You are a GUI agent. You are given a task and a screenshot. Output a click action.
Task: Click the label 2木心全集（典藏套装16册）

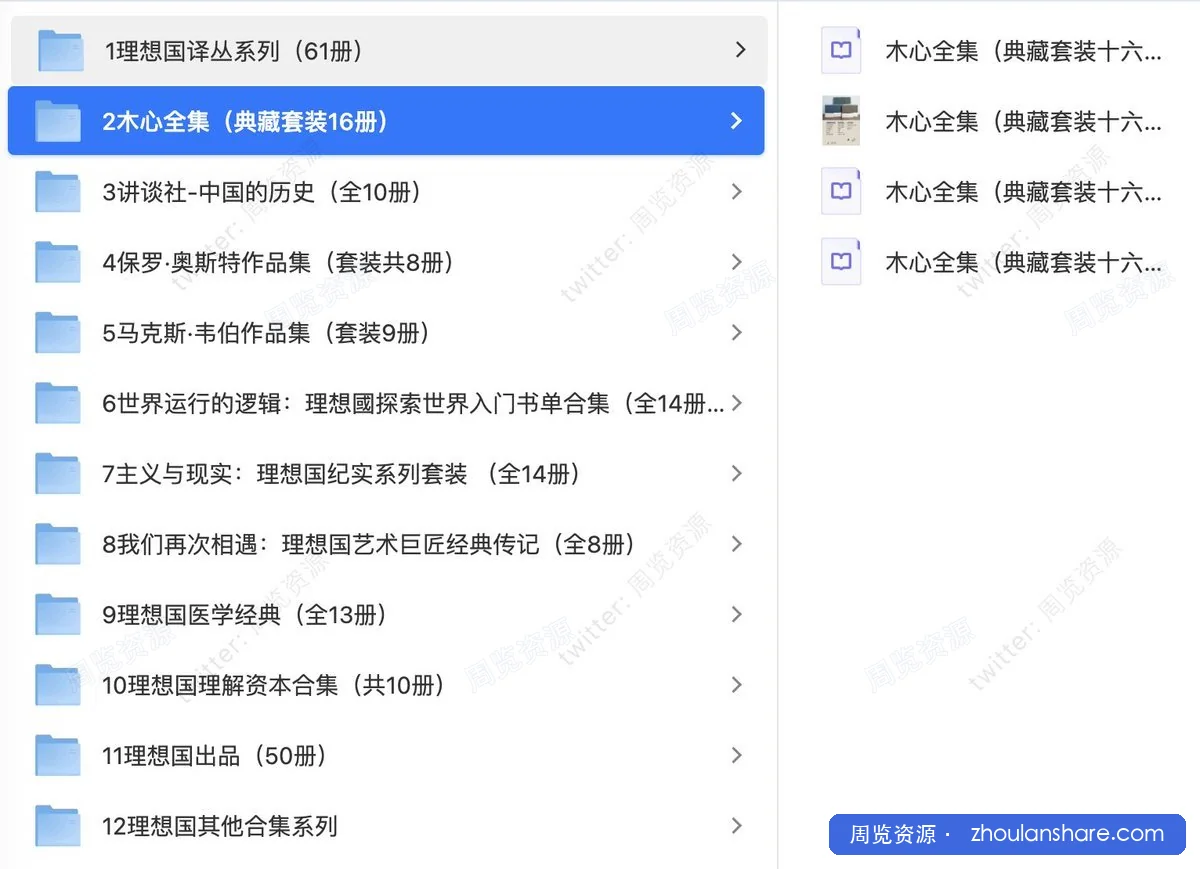(245, 122)
